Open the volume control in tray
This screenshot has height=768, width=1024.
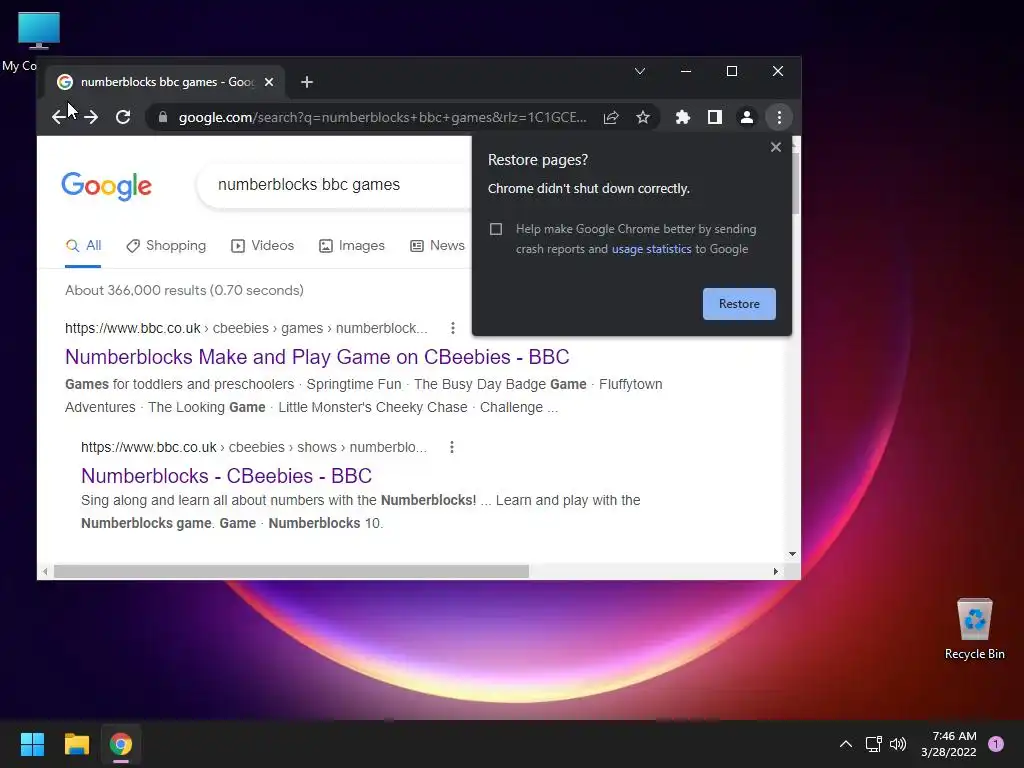tap(898, 744)
